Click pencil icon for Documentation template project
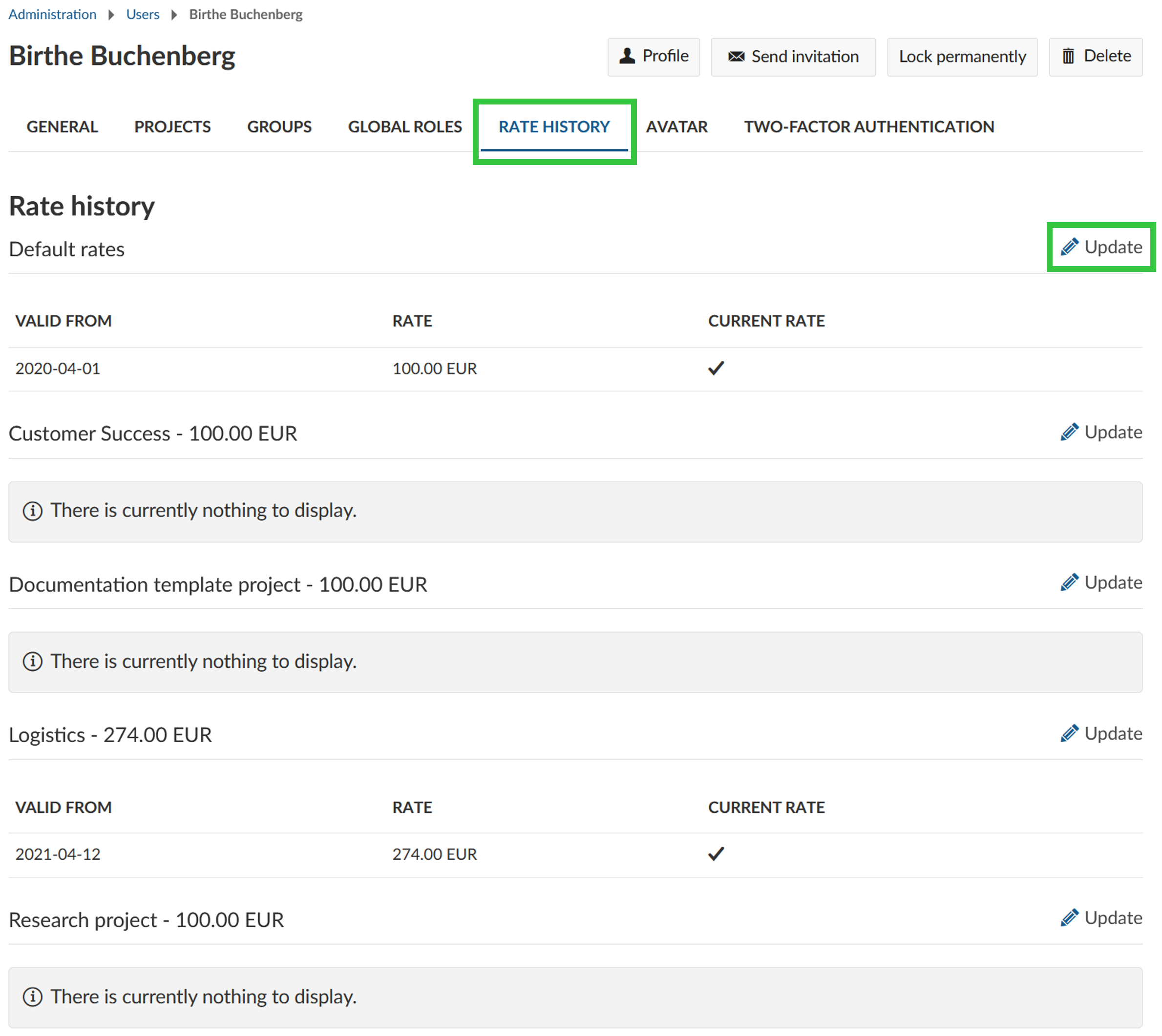 (x=1069, y=582)
